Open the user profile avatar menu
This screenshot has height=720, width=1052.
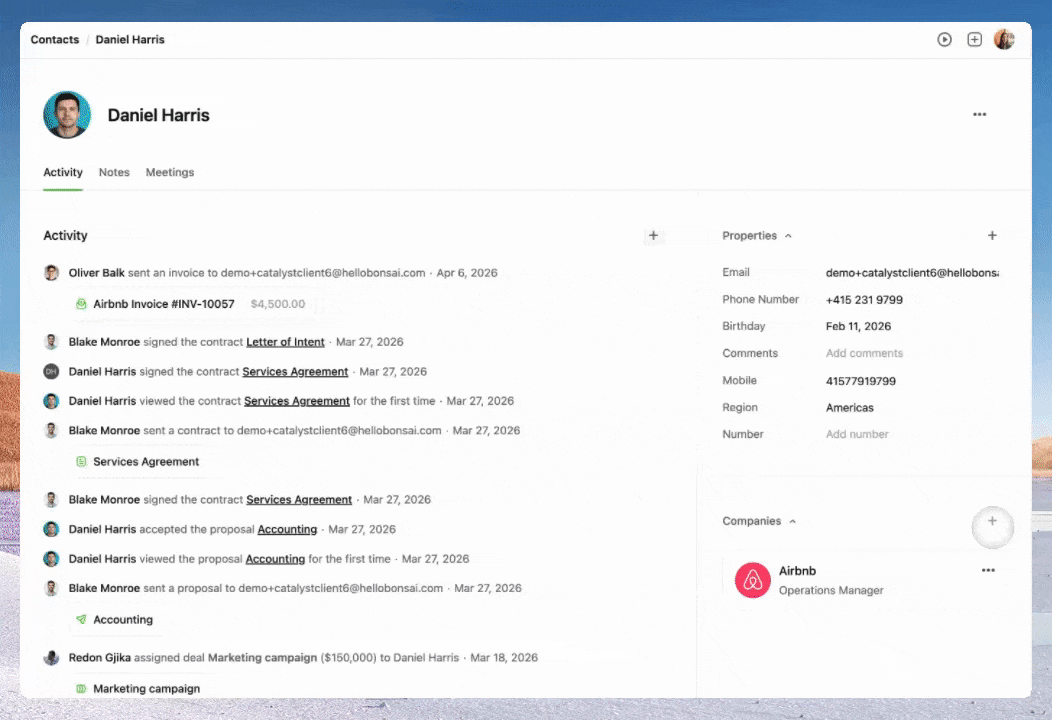click(x=1004, y=40)
